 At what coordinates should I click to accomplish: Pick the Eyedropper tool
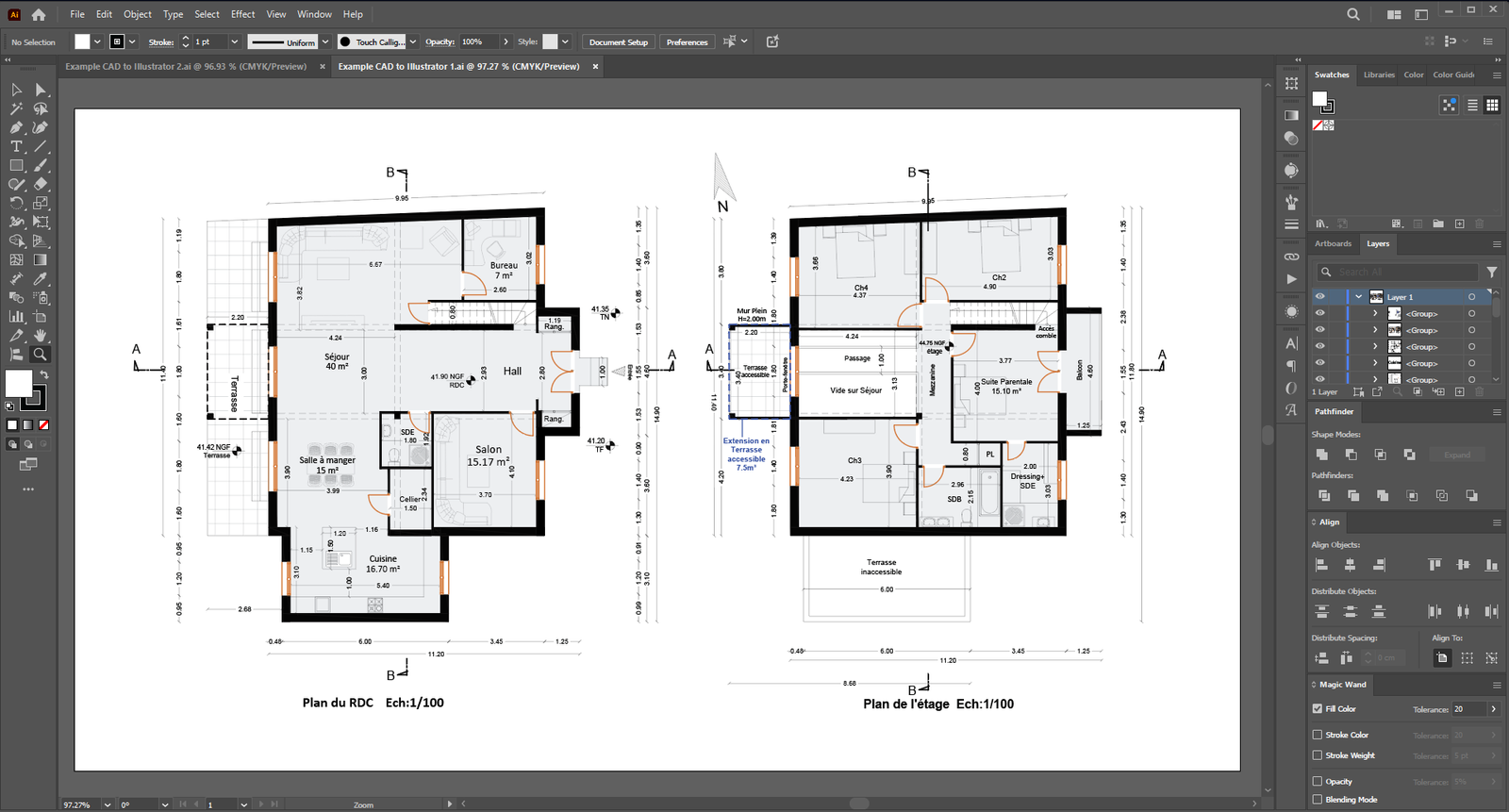[41, 279]
